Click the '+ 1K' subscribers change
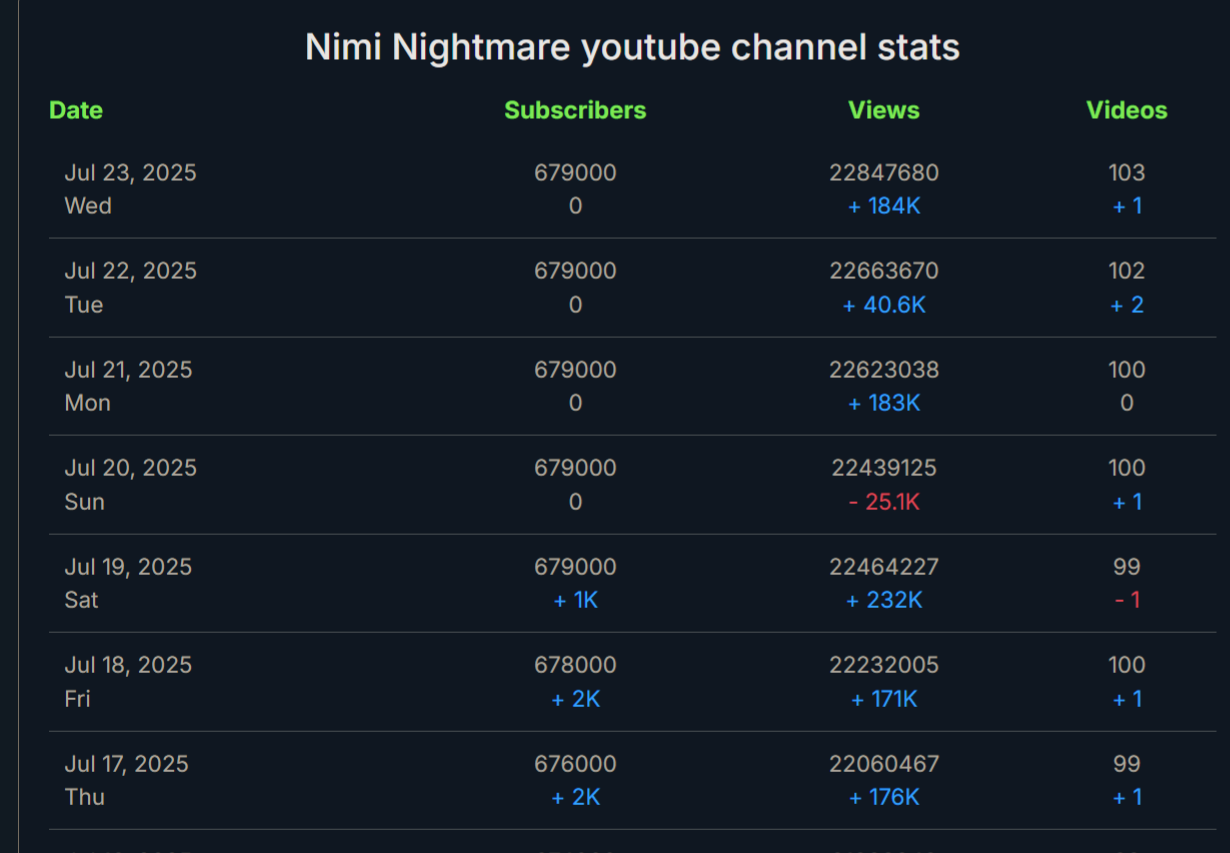1230x853 pixels. click(575, 600)
